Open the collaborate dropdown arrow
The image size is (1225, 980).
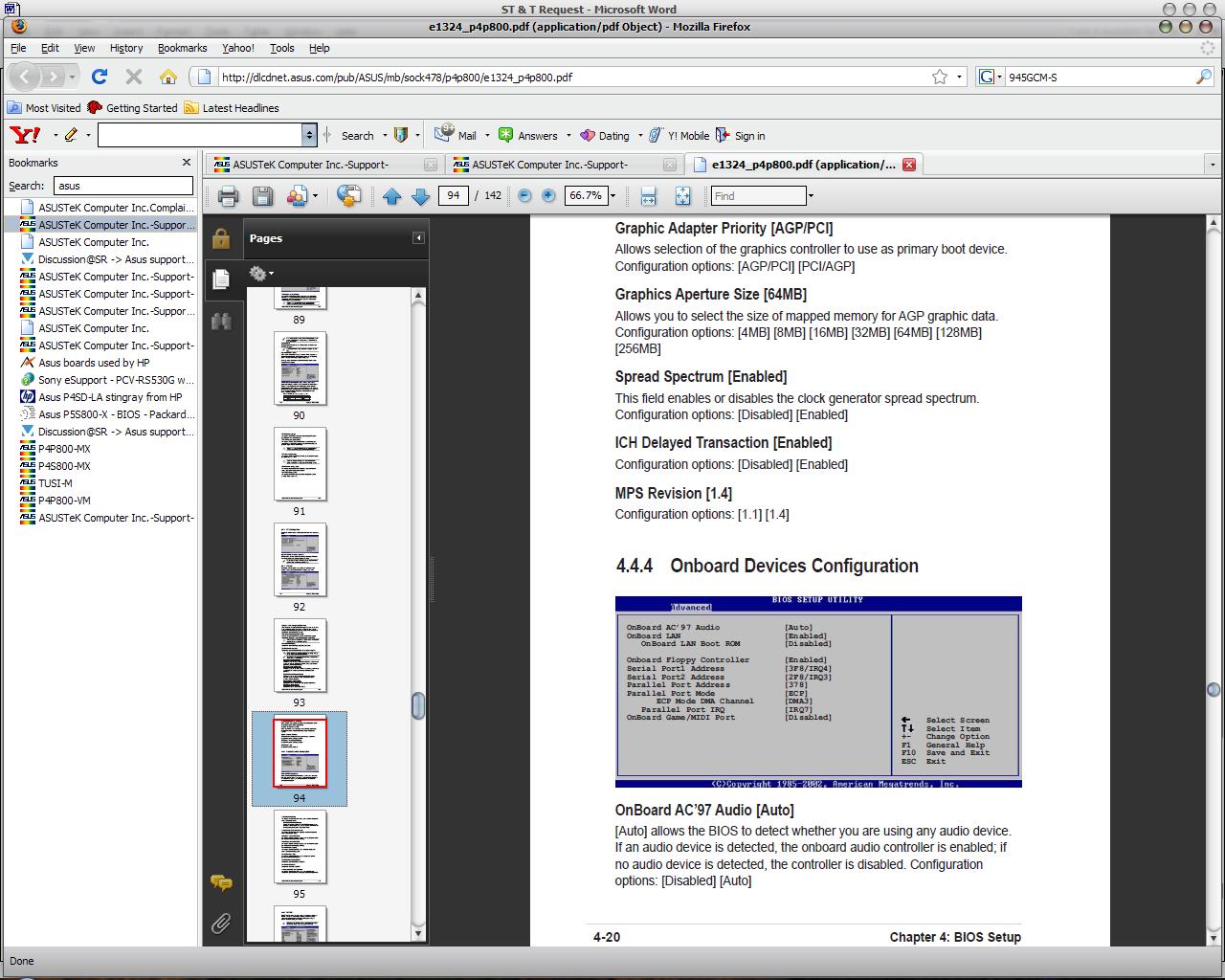316,196
